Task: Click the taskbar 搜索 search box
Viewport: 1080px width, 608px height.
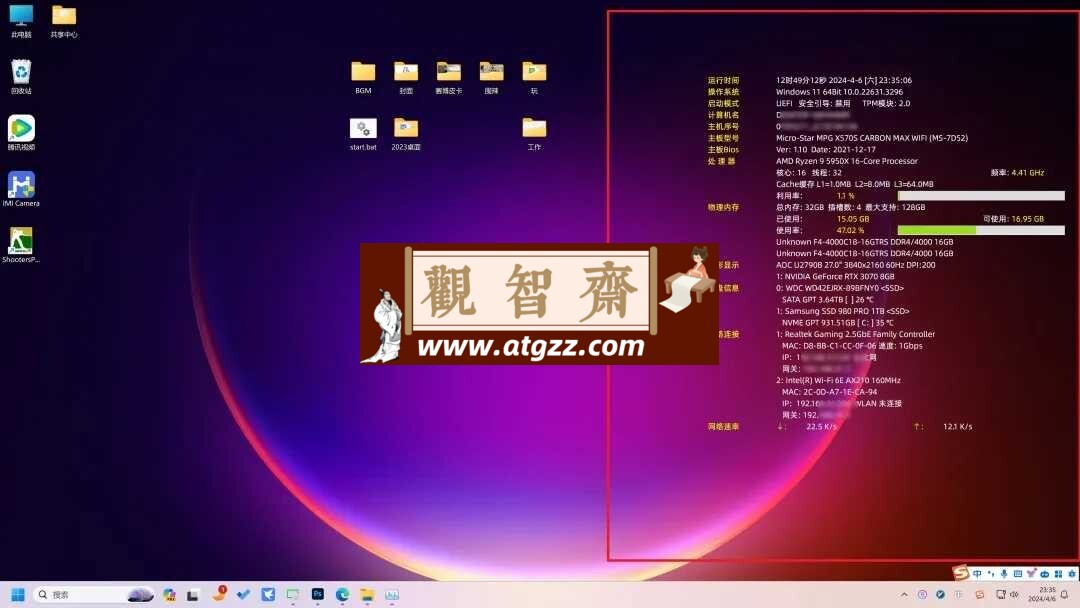Action: click(94, 594)
